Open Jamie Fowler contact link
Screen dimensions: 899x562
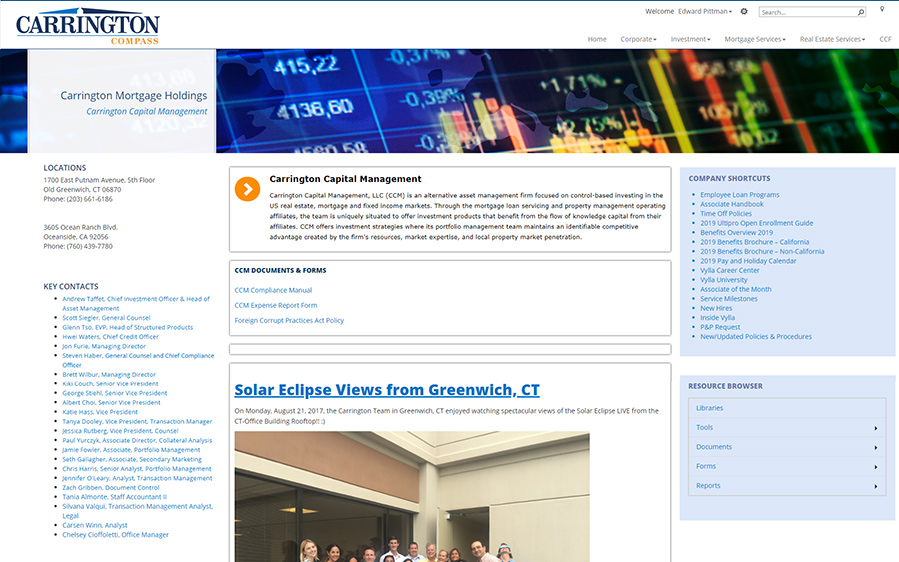point(131,450)
